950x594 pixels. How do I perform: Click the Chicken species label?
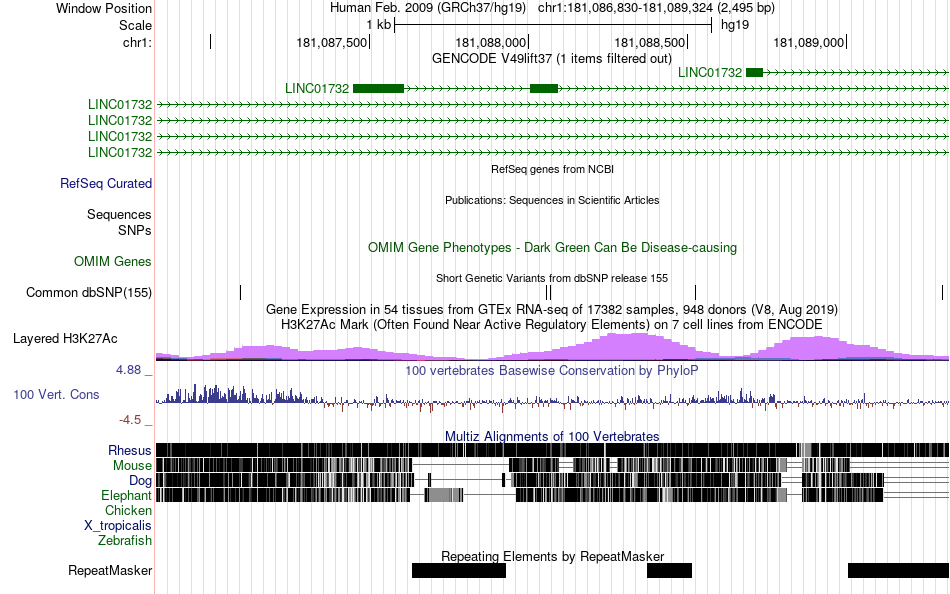pyautogui.click(x=128, y=510)
